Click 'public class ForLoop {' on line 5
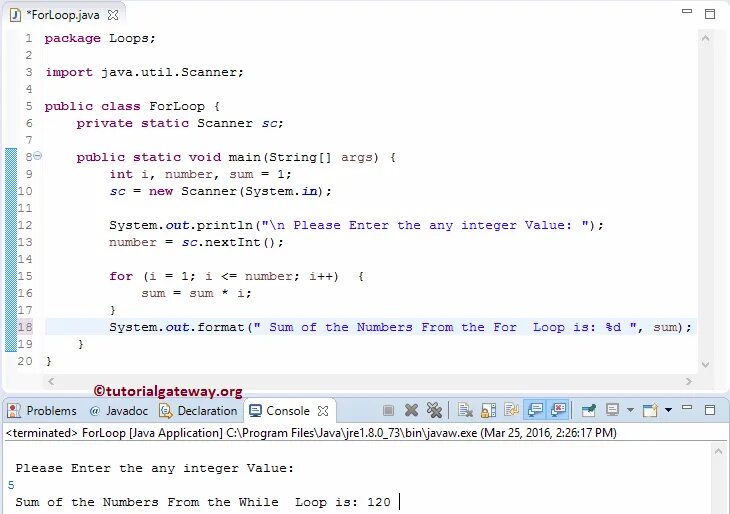 [132, 106]
